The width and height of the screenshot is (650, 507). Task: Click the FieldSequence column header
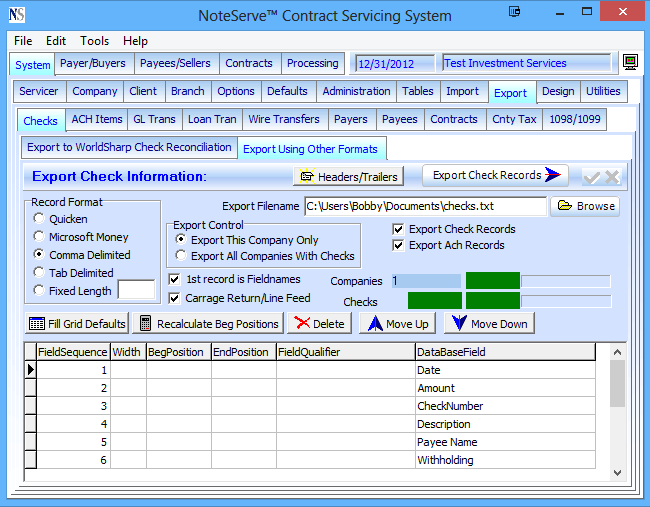click(x=73, y=352)
